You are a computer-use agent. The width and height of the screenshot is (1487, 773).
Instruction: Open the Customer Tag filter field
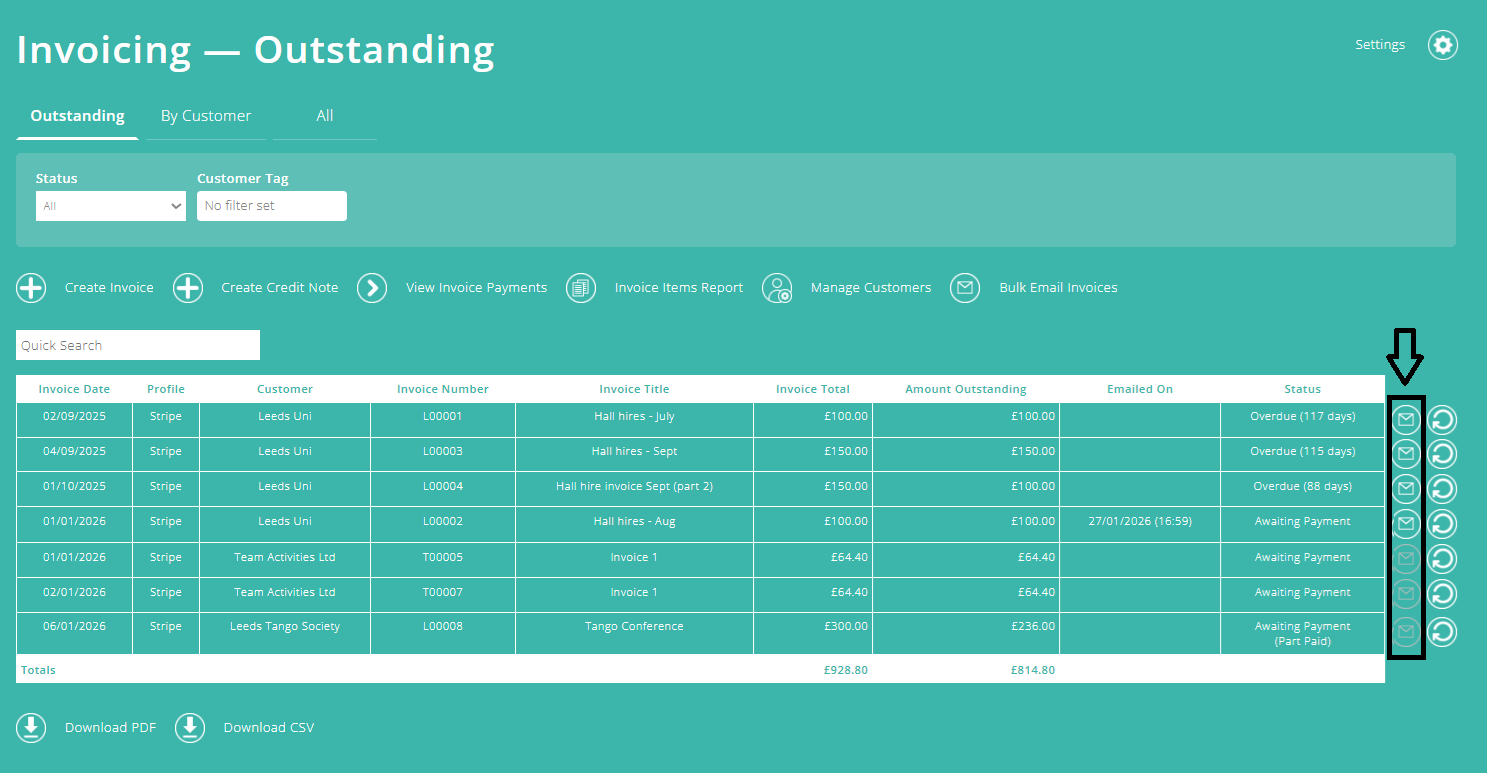(271, 205)
